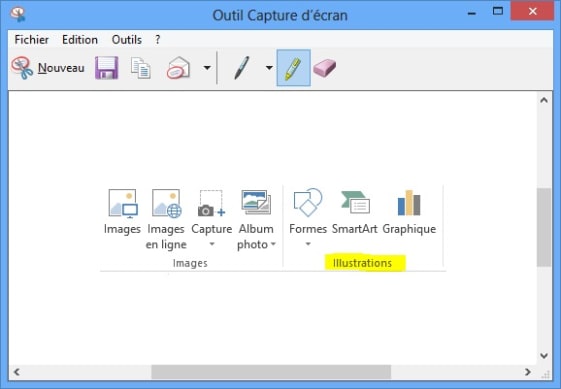Close the Outil Capture d'écran window
This screenshot has height=389, width=561.
pyautogui.click(x=533, y=11)
